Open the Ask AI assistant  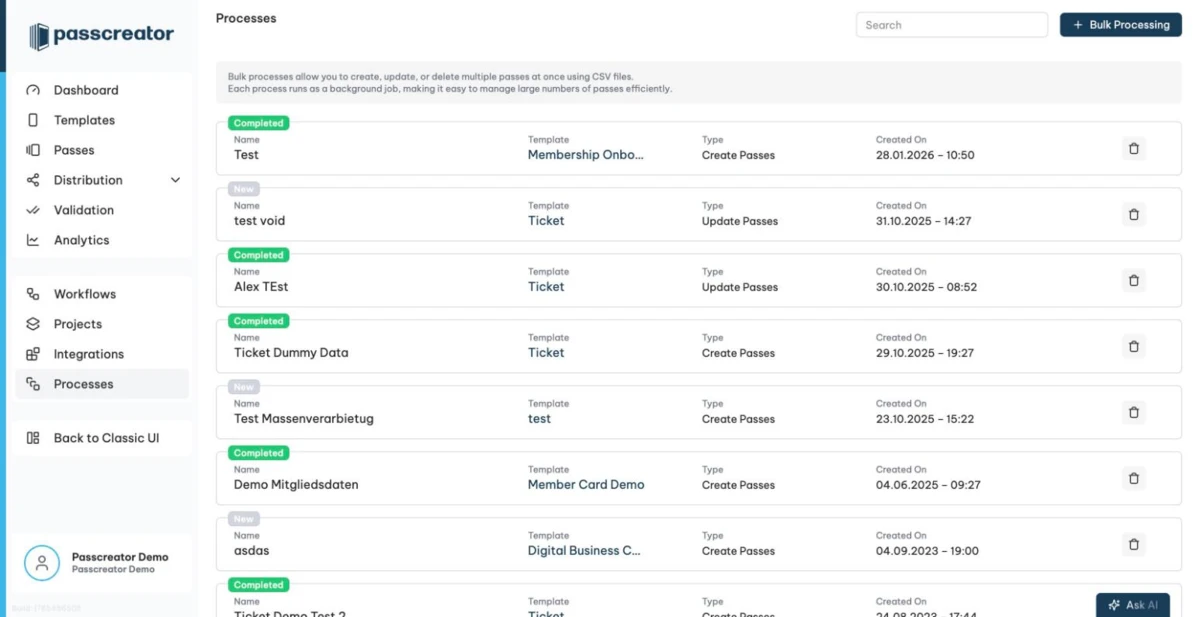[x=1133, y=605]
